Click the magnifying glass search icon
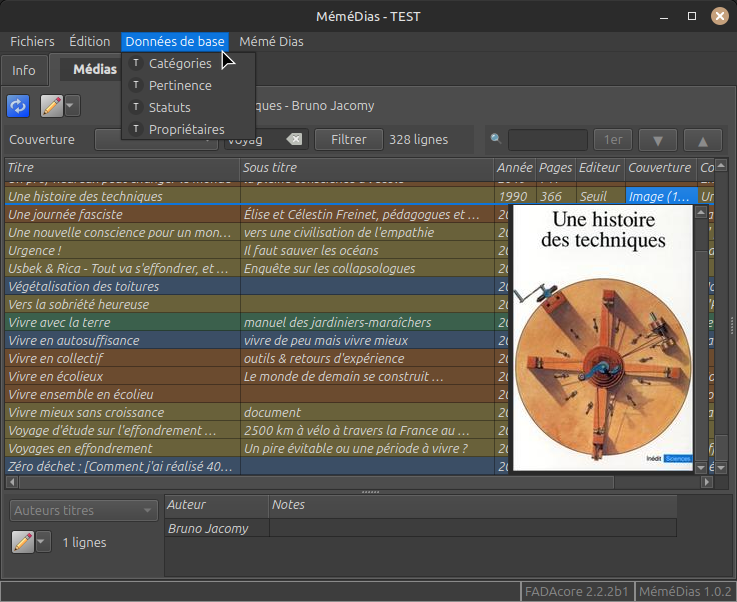 pyautogui.click(x=496, y=139)
